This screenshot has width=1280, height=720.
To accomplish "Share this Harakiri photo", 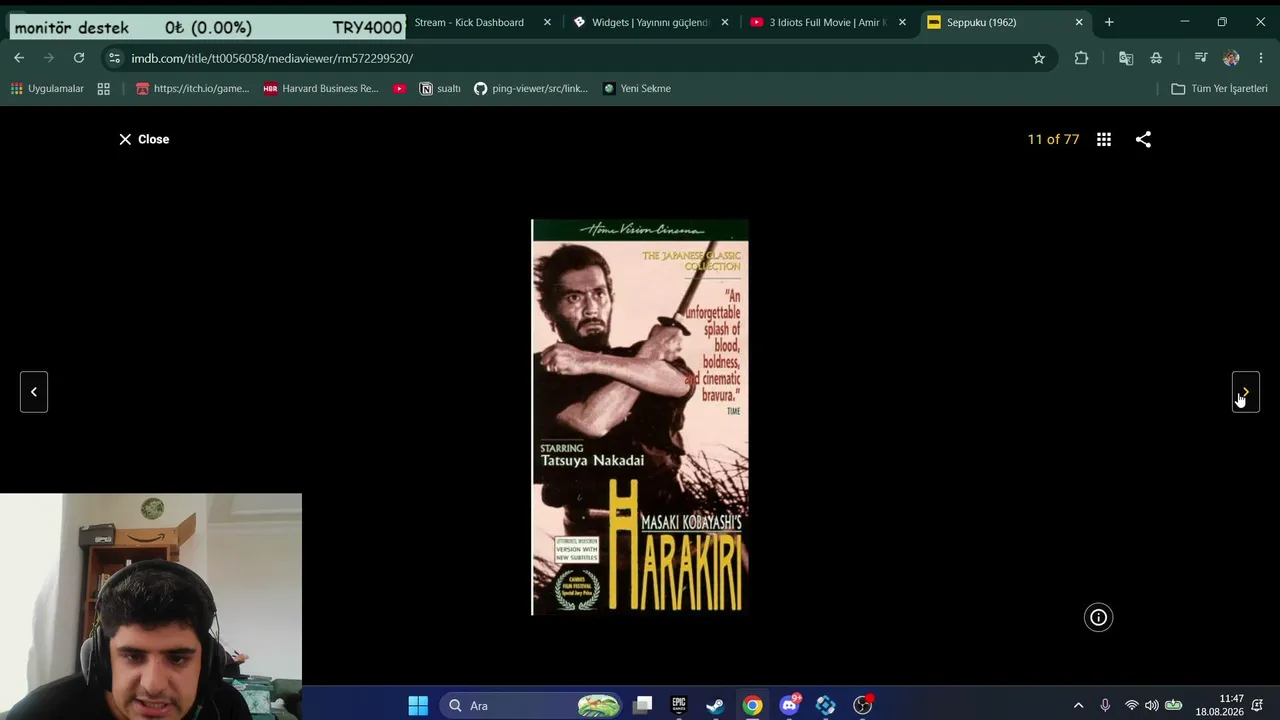I will tap(1143, 139).
